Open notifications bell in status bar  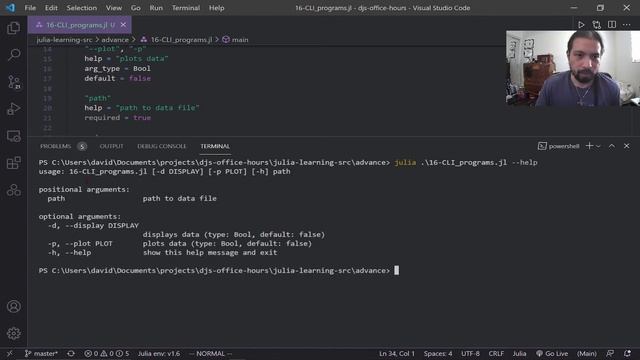click(x=627, y=353)
